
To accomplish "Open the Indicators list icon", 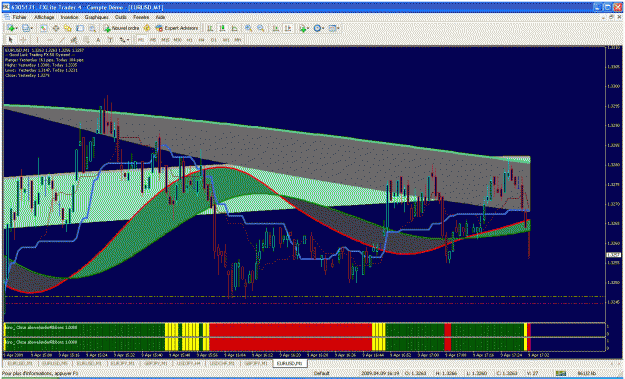I will pos(303,28).
